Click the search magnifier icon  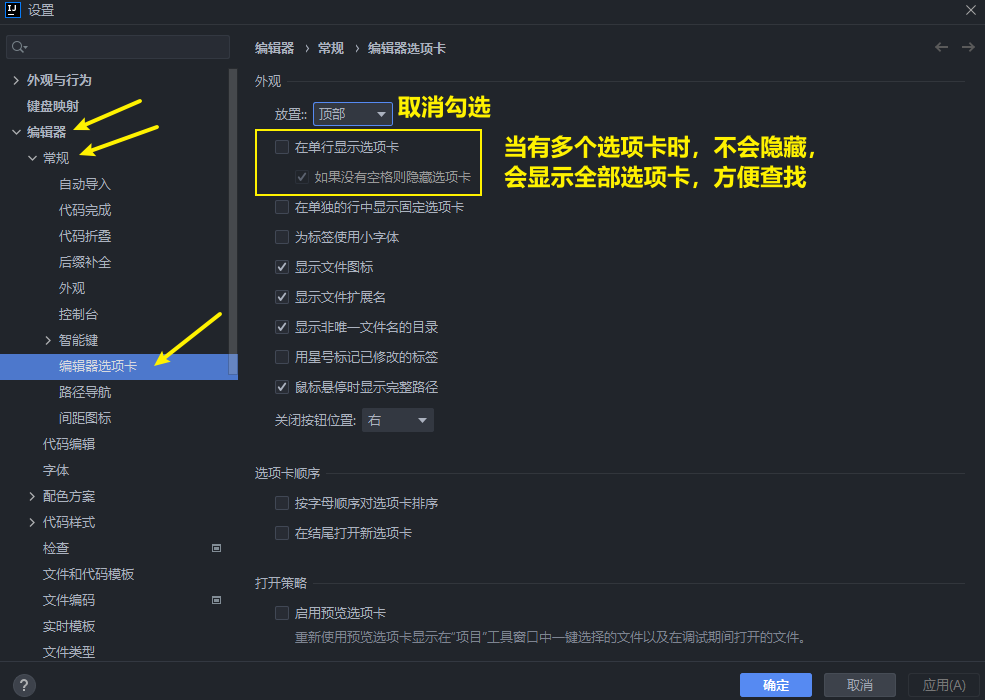point(19,48)
